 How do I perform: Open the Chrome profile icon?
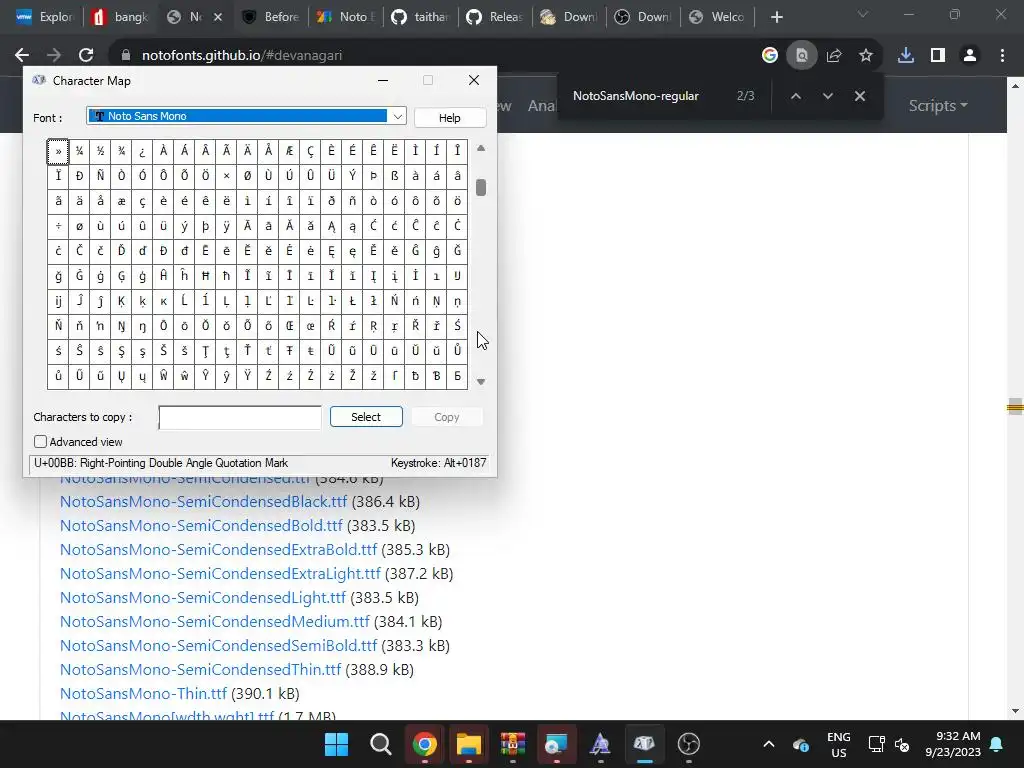(x=970, y=56)
